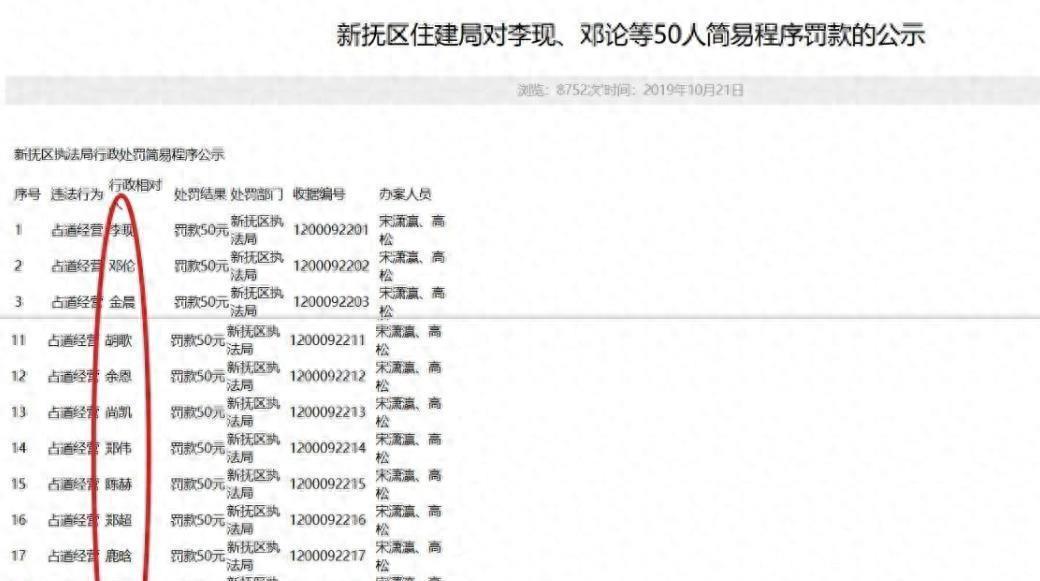Click the 行政相对 column header
This screenshot has width=1040, height=581.
[135, 186]
